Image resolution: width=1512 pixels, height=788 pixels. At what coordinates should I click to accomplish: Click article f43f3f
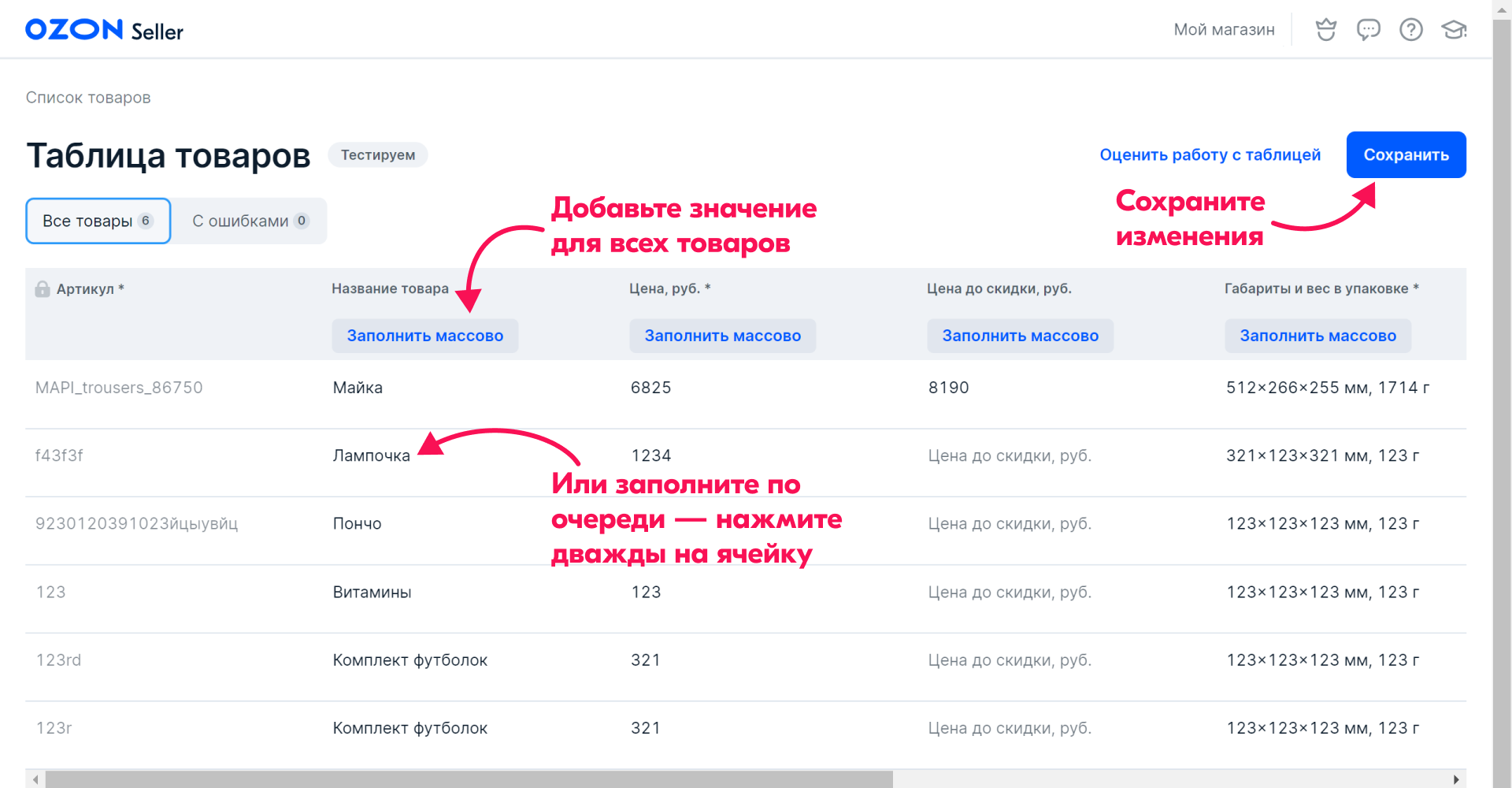coord(59,455)
